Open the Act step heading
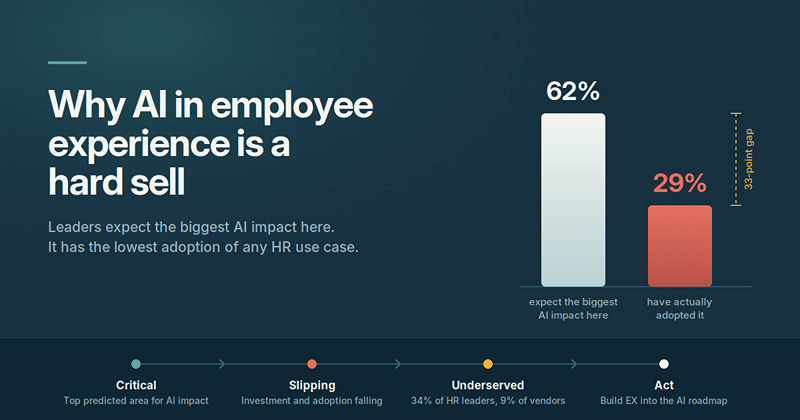Screen dimensions: 800x420 click(664, 385)
